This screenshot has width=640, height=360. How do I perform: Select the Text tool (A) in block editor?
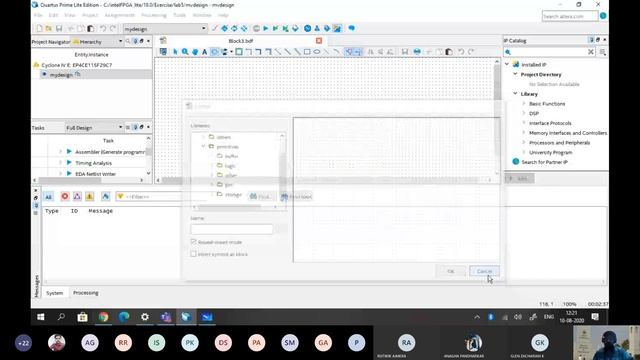coord(204,52)
